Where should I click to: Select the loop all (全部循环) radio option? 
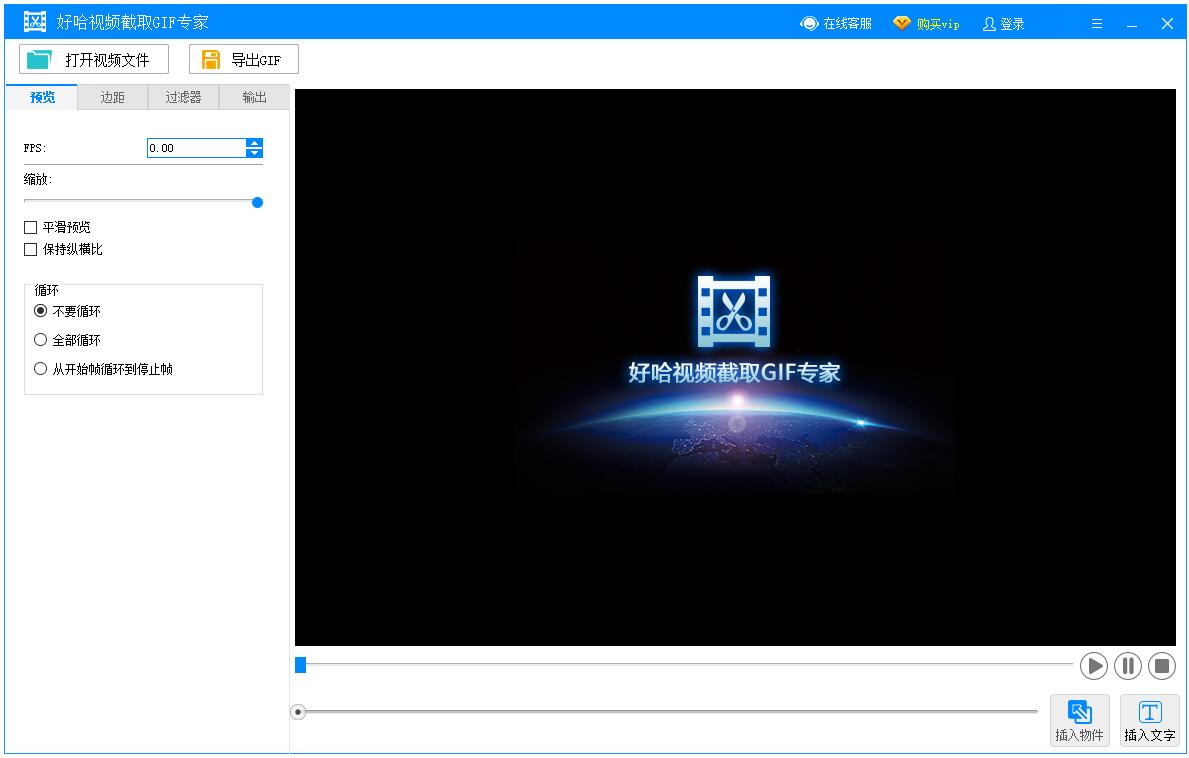point(41,340)
